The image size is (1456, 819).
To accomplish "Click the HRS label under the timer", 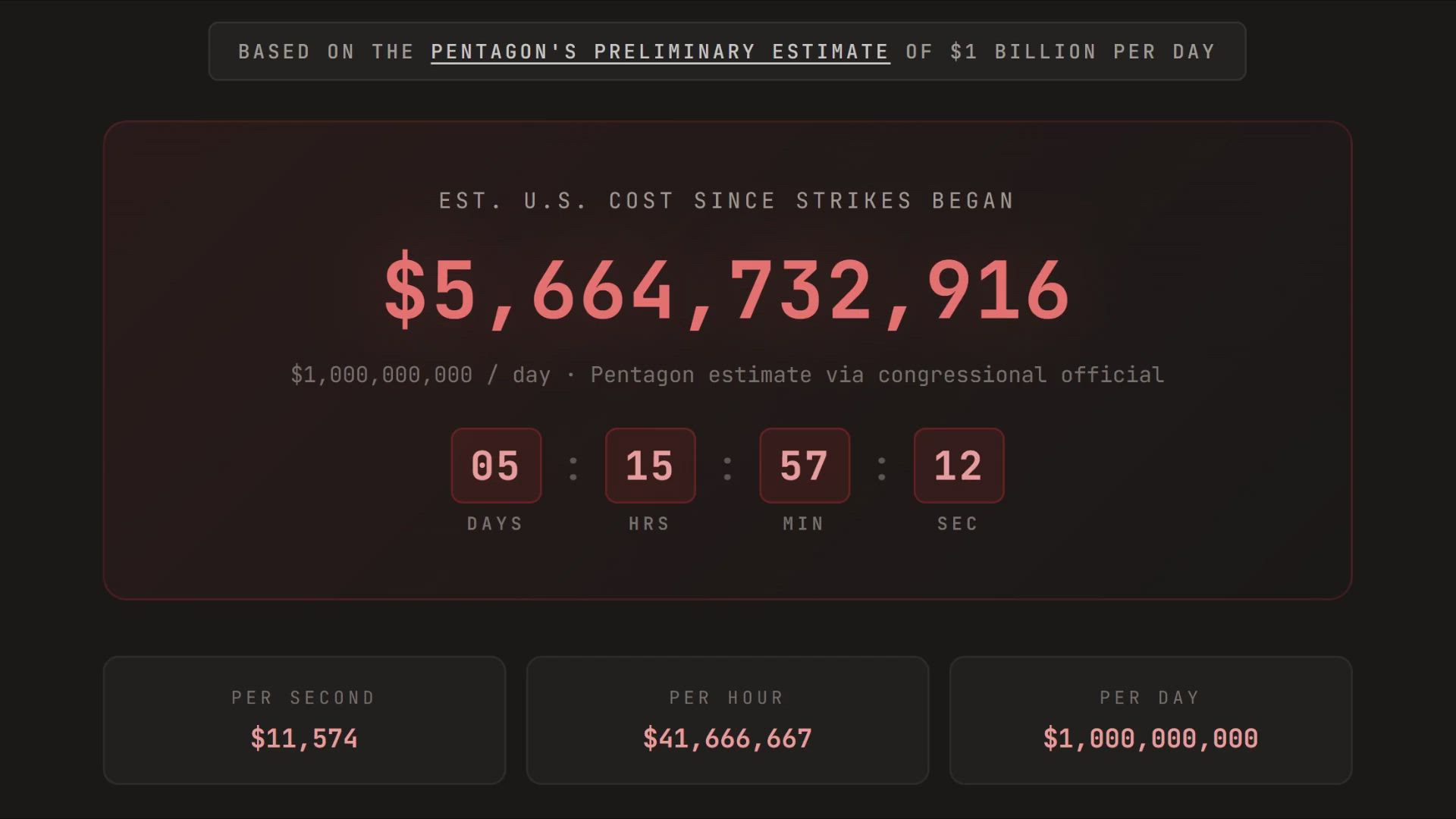I will (x=650, y=524).
